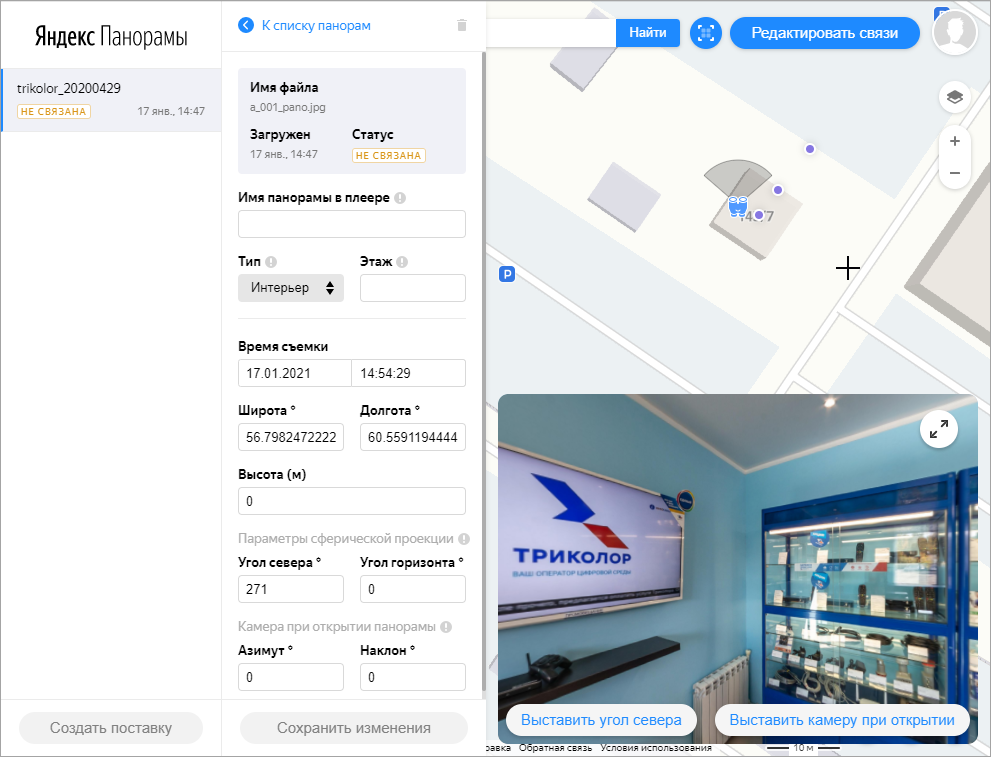Focus the map search input box
This screenshot has width=991, height=757.
[x=551, y=33]
